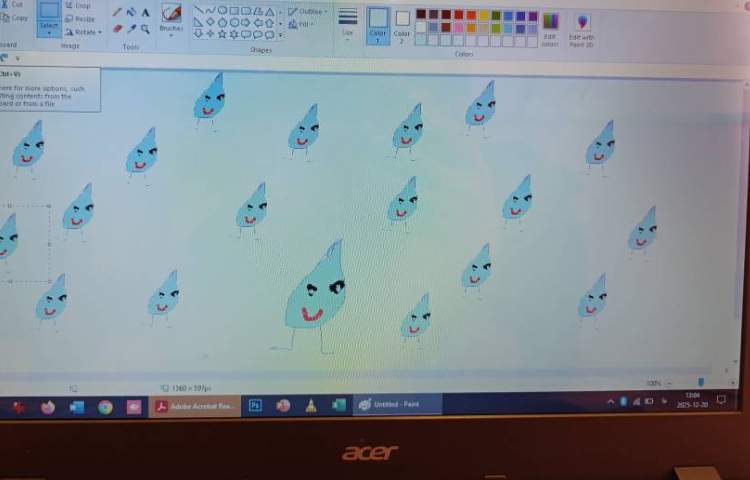Activate the Eraser tool
750x480 pixels.
(117, 29)
